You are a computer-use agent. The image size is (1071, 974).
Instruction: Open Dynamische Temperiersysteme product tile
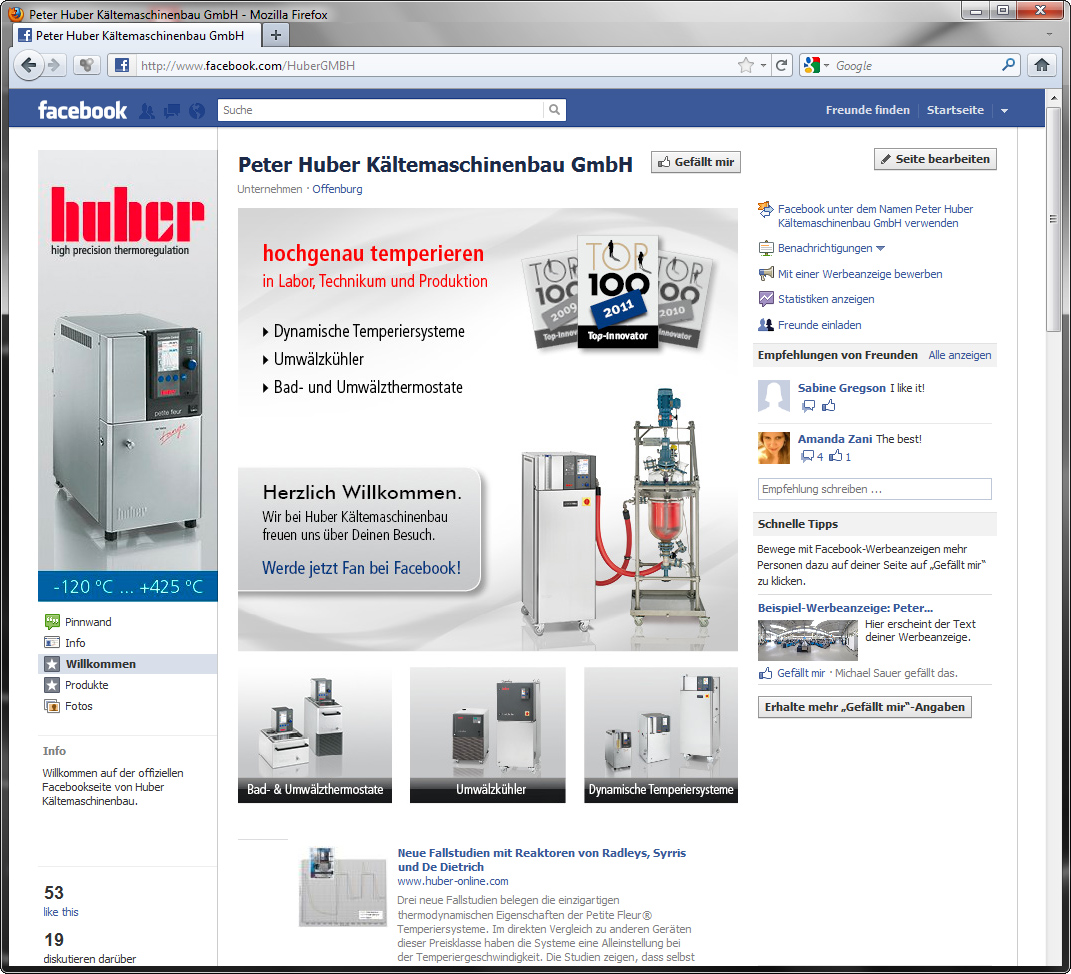(661, 735)
